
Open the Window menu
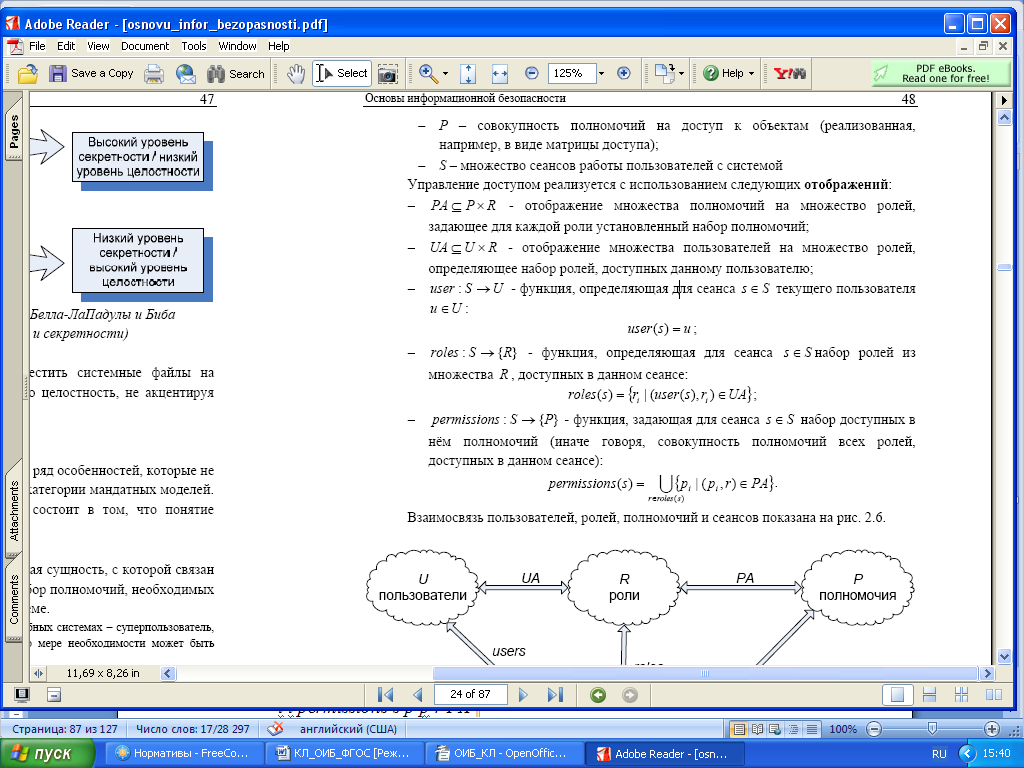(x=237, y=46)
